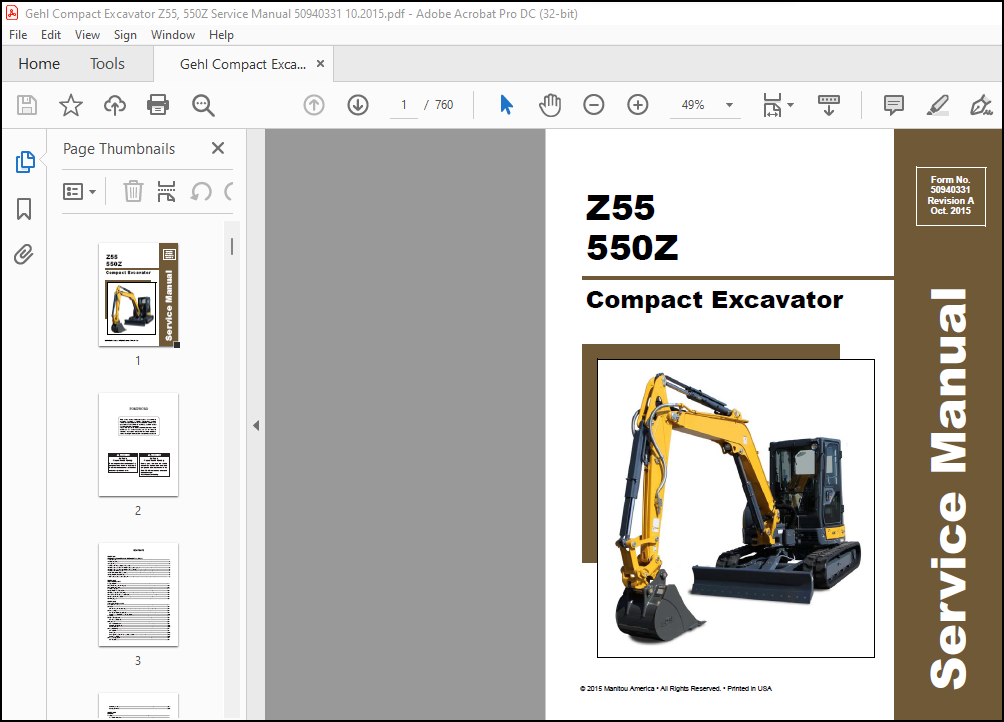Open the sign document pen tool
1004x722 pixels.
coord(981,105)
